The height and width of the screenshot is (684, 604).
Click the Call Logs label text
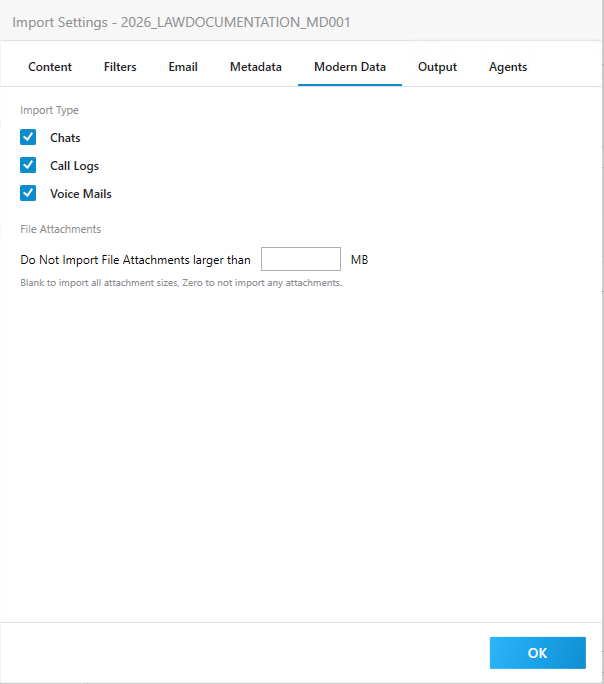point(75,166)
